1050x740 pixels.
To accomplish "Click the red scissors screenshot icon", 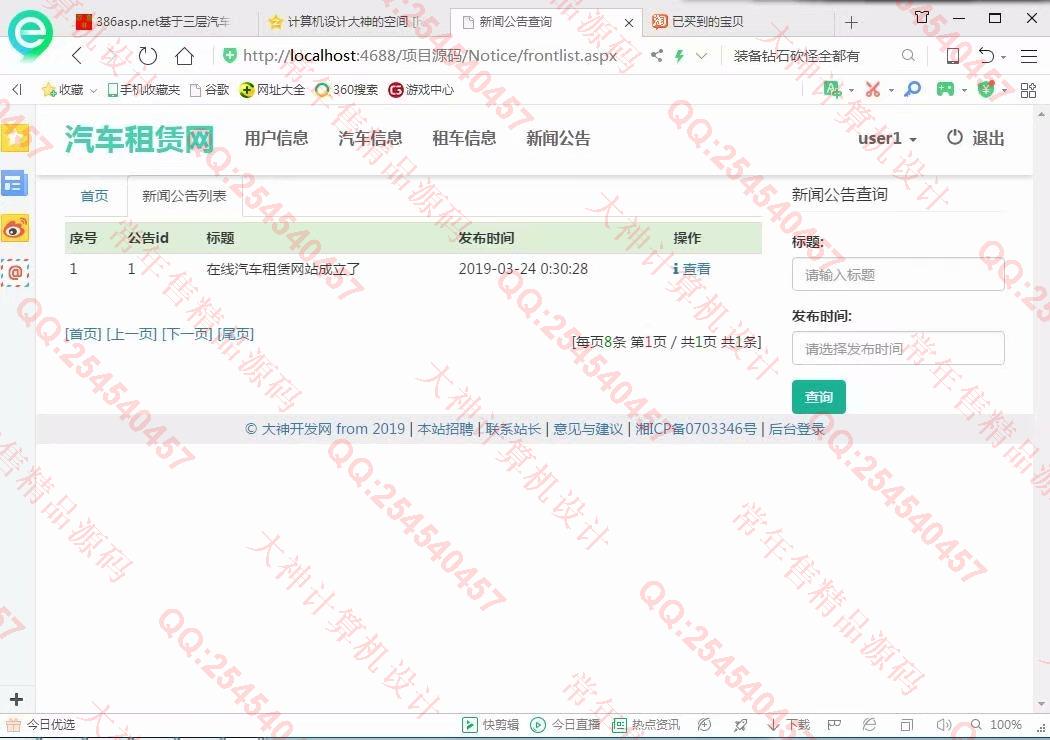I will [873, 89].
